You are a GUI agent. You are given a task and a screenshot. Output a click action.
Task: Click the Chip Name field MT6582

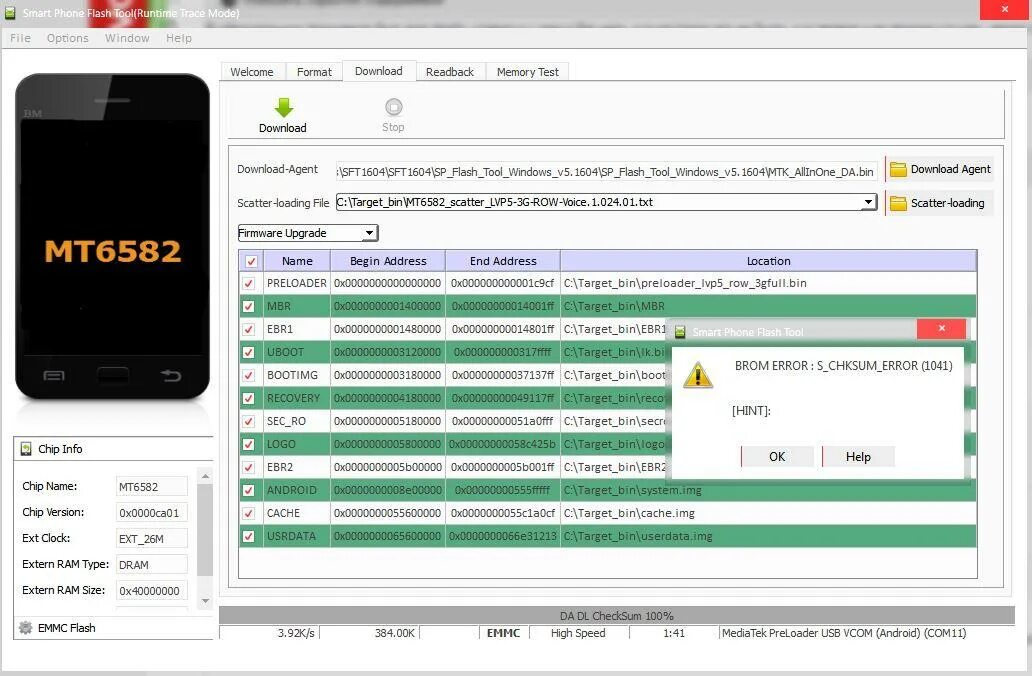coord(151,487)
